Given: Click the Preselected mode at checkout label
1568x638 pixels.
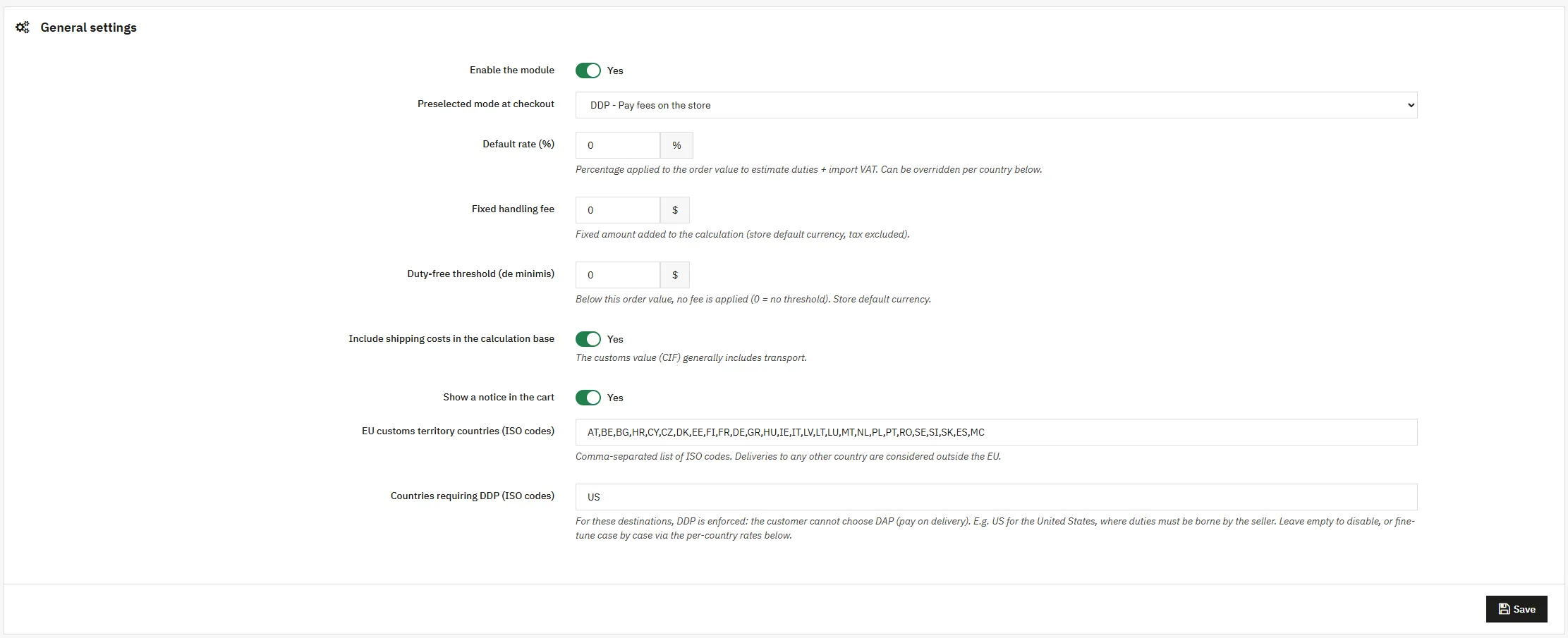Looking at the screenshot, I should pos(486,104).
